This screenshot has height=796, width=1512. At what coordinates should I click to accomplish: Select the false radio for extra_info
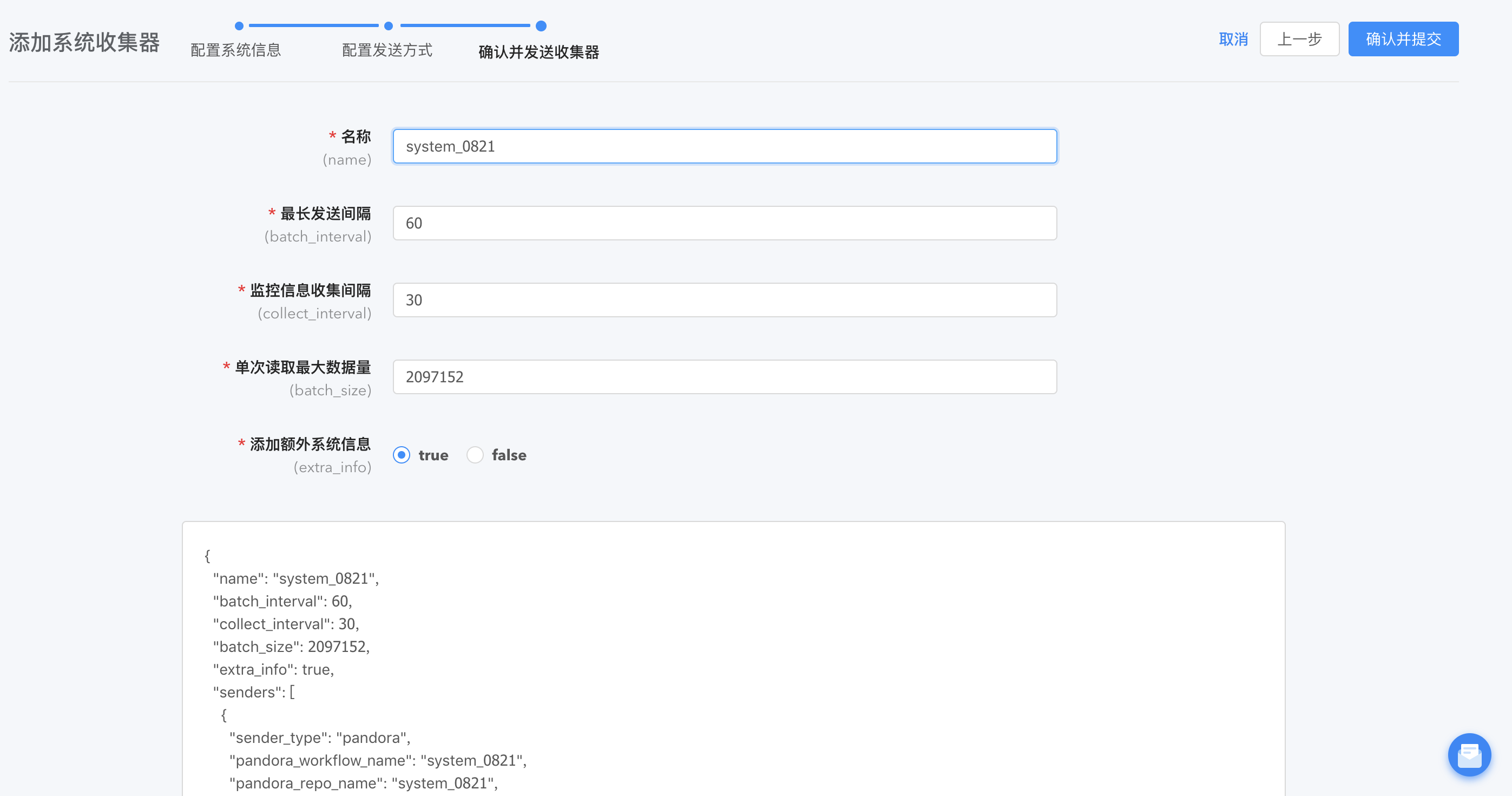(x=475, y=455)
